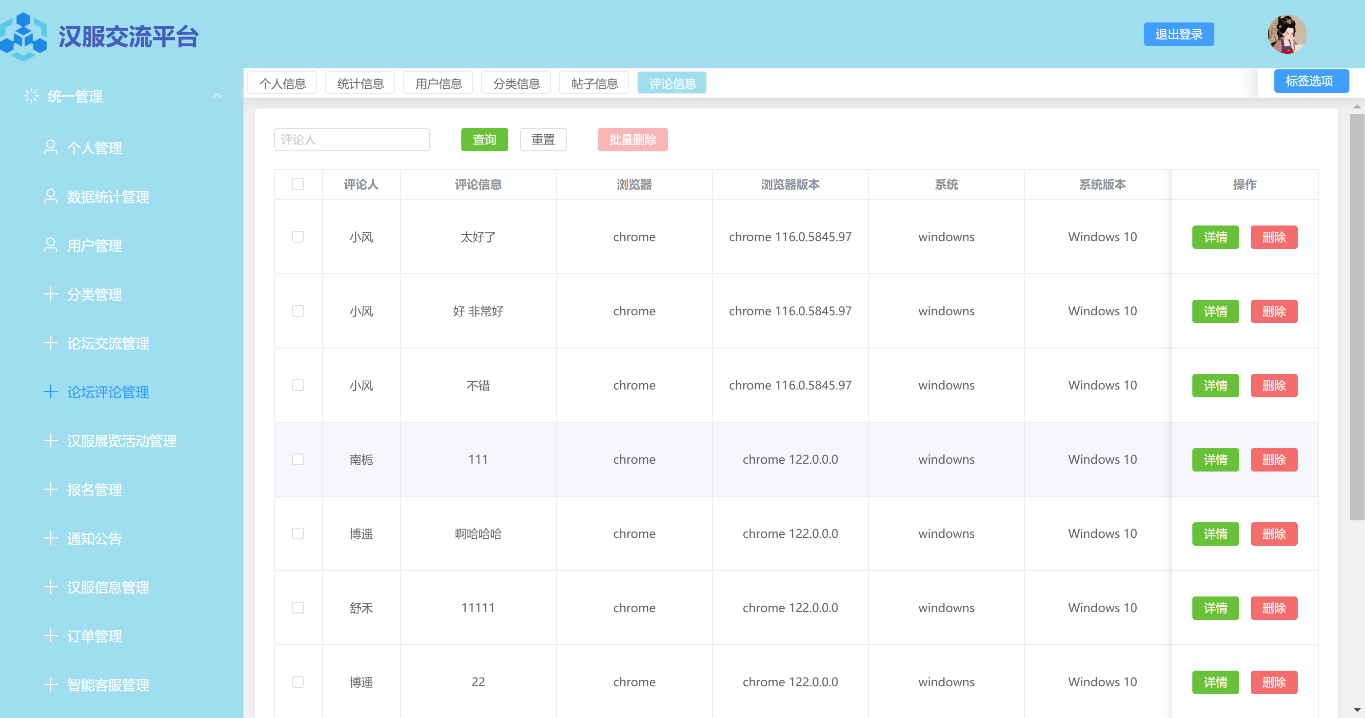Tick the checkbox for 舒禾's 11111 comment
The width and height of the screenshot is (1365, 718).
(298, 607)
